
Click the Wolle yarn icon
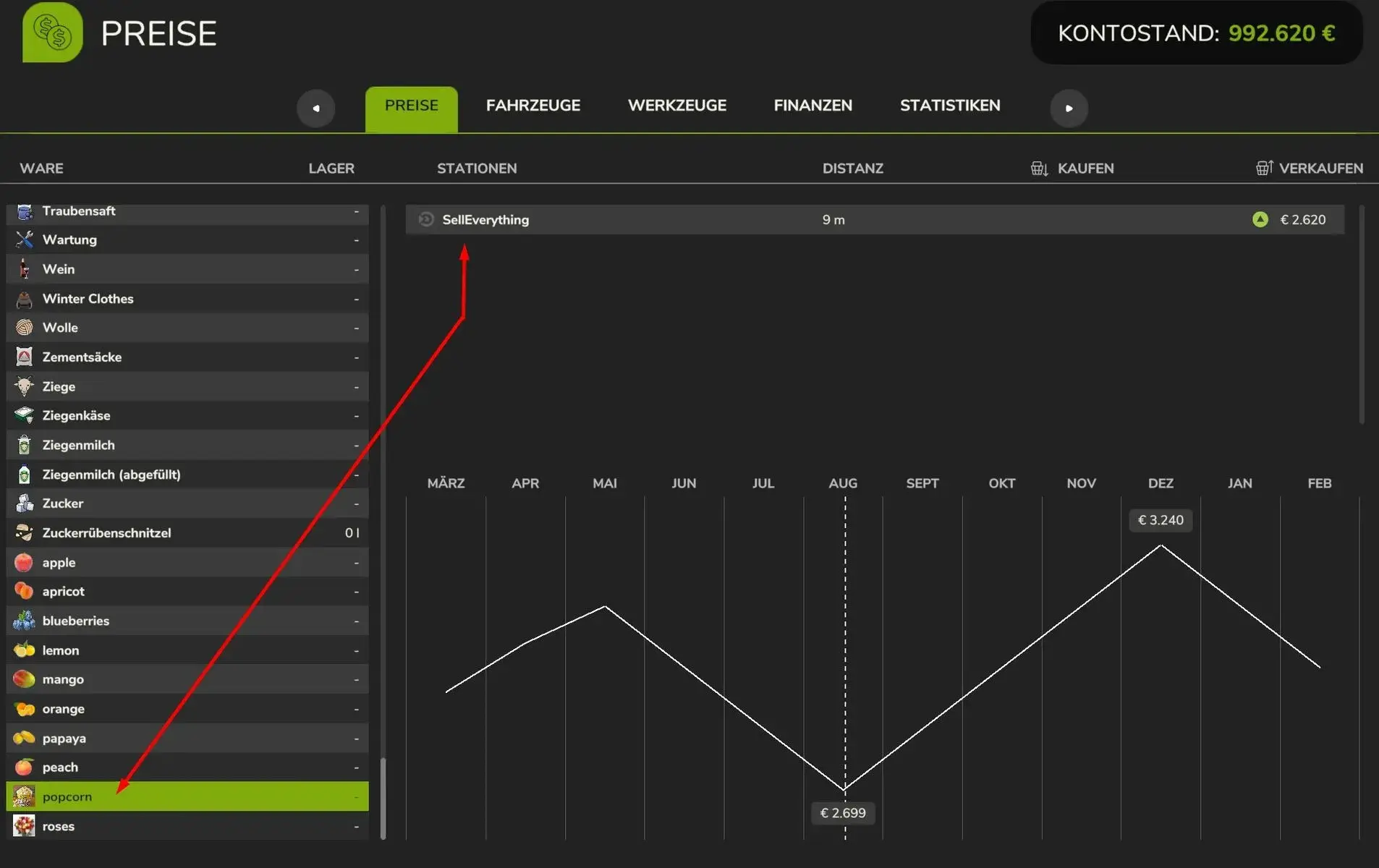[24, 328]
